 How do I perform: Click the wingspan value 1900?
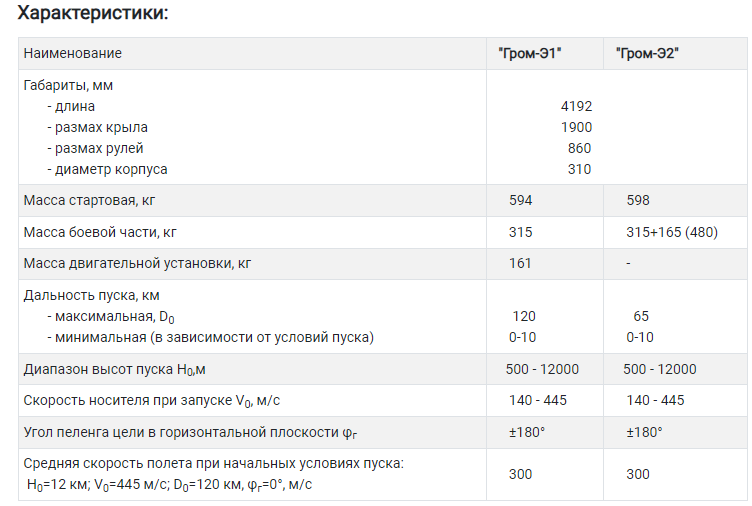coord(576,127)
